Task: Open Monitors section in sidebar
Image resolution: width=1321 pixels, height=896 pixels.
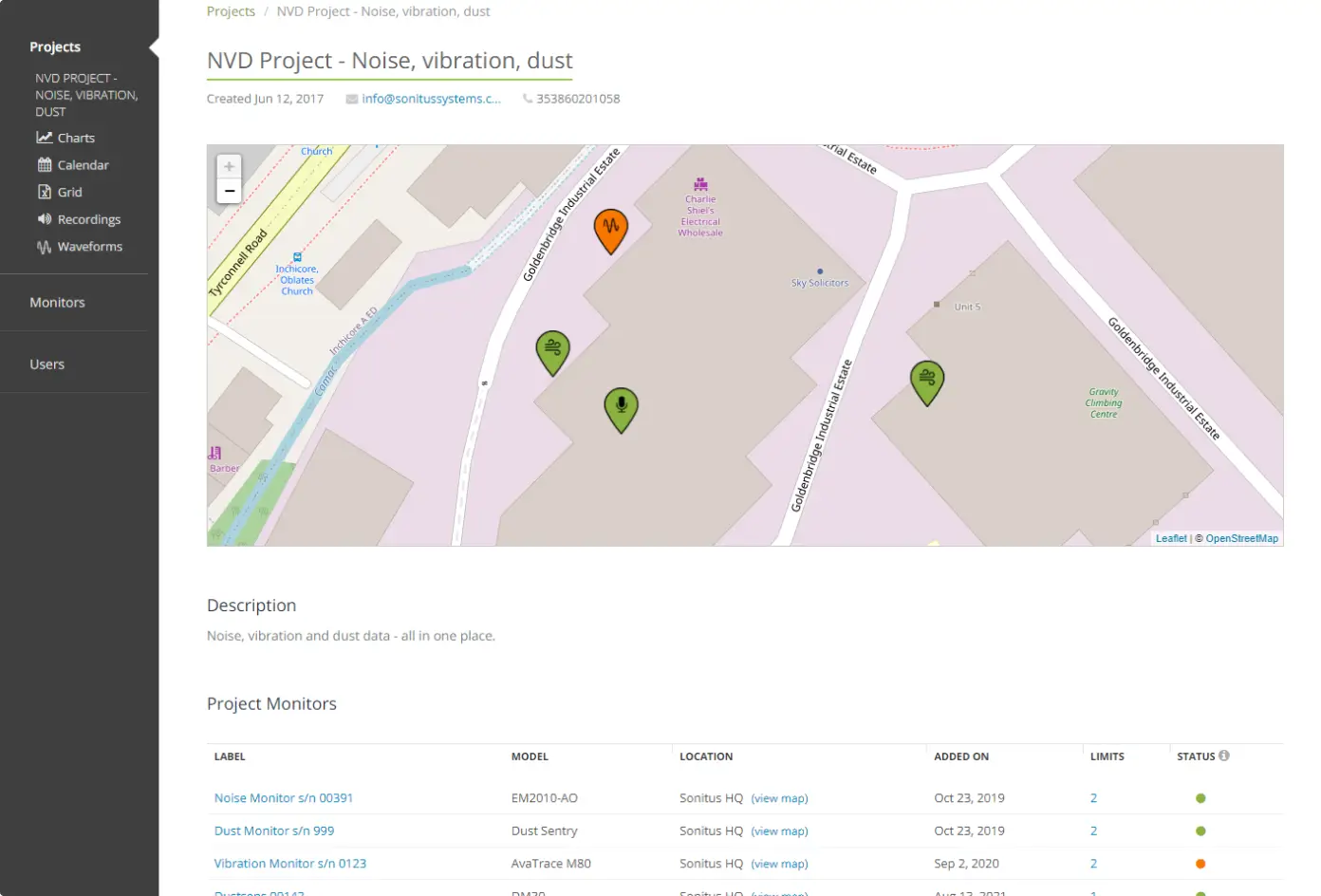Action: [57, 303]
